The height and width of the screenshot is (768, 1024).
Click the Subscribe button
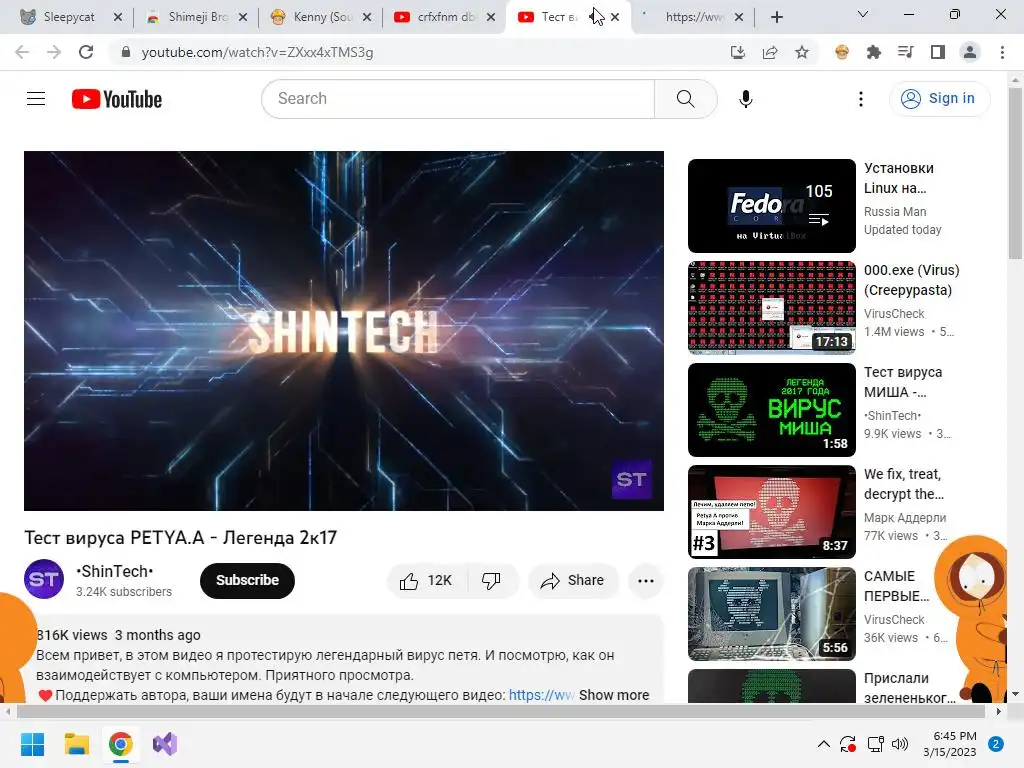point(248,581)
